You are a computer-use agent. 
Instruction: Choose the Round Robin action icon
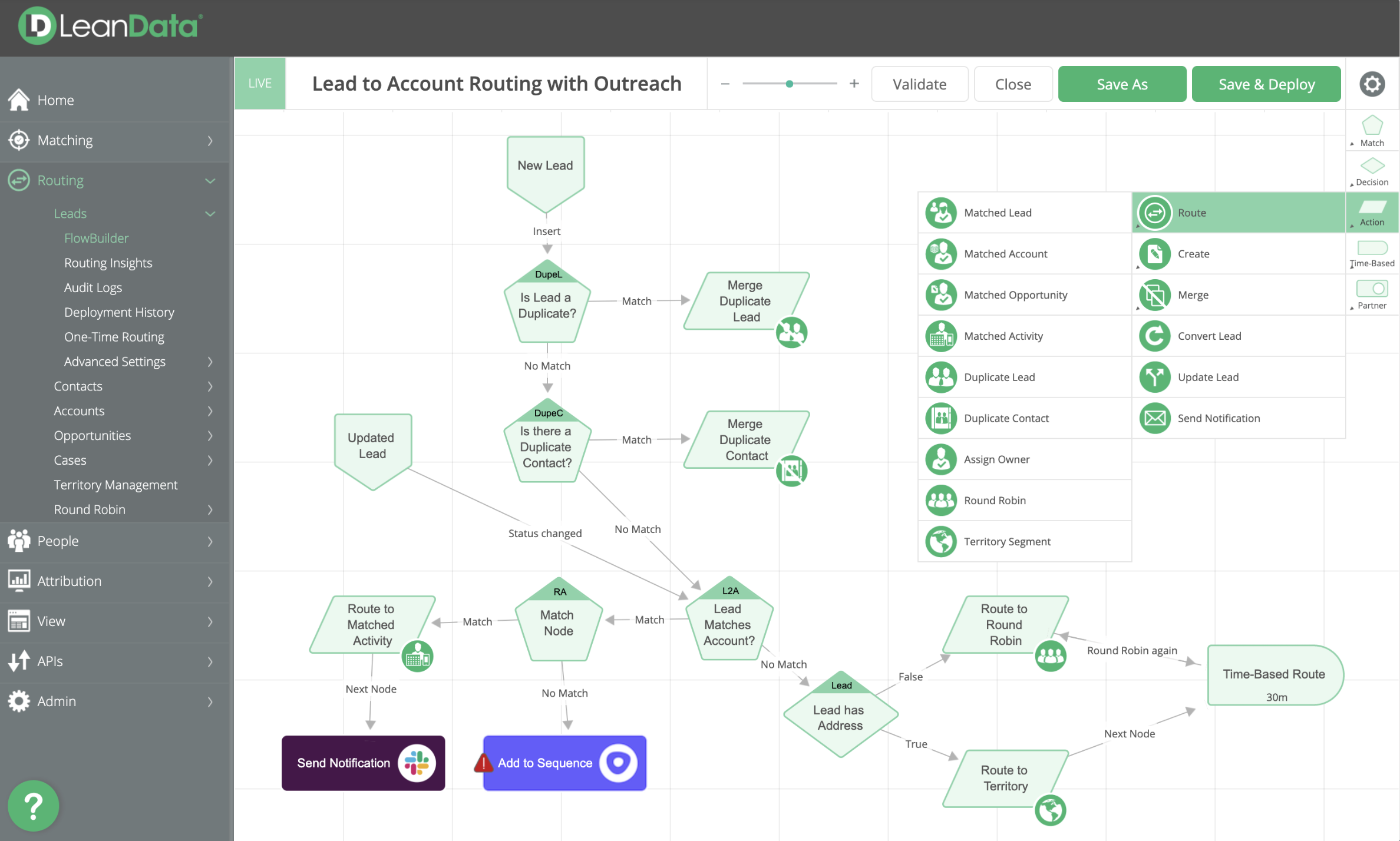click(x=941, y=501)
